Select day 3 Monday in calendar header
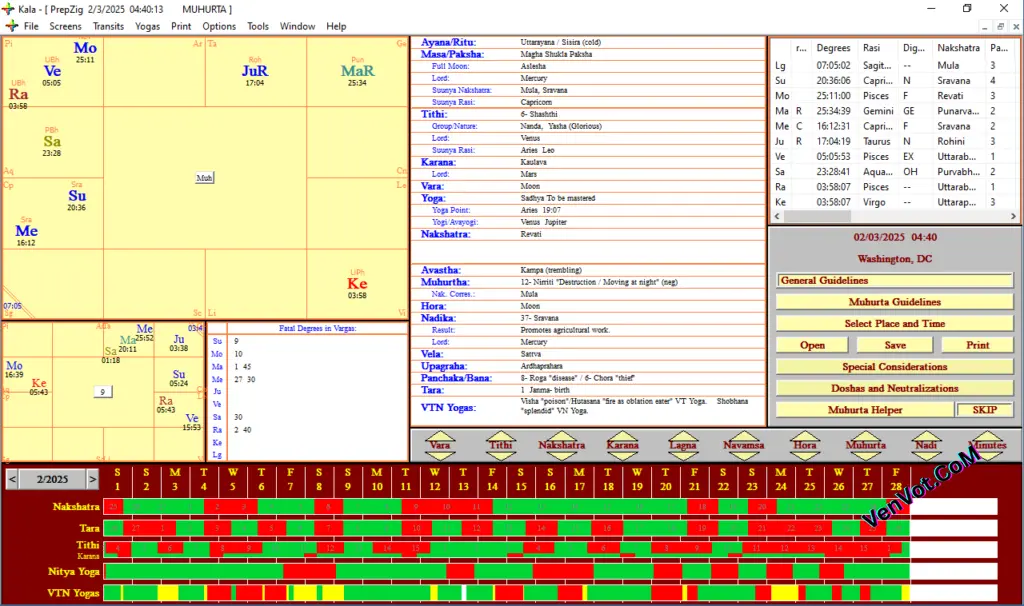 point(174,479)
